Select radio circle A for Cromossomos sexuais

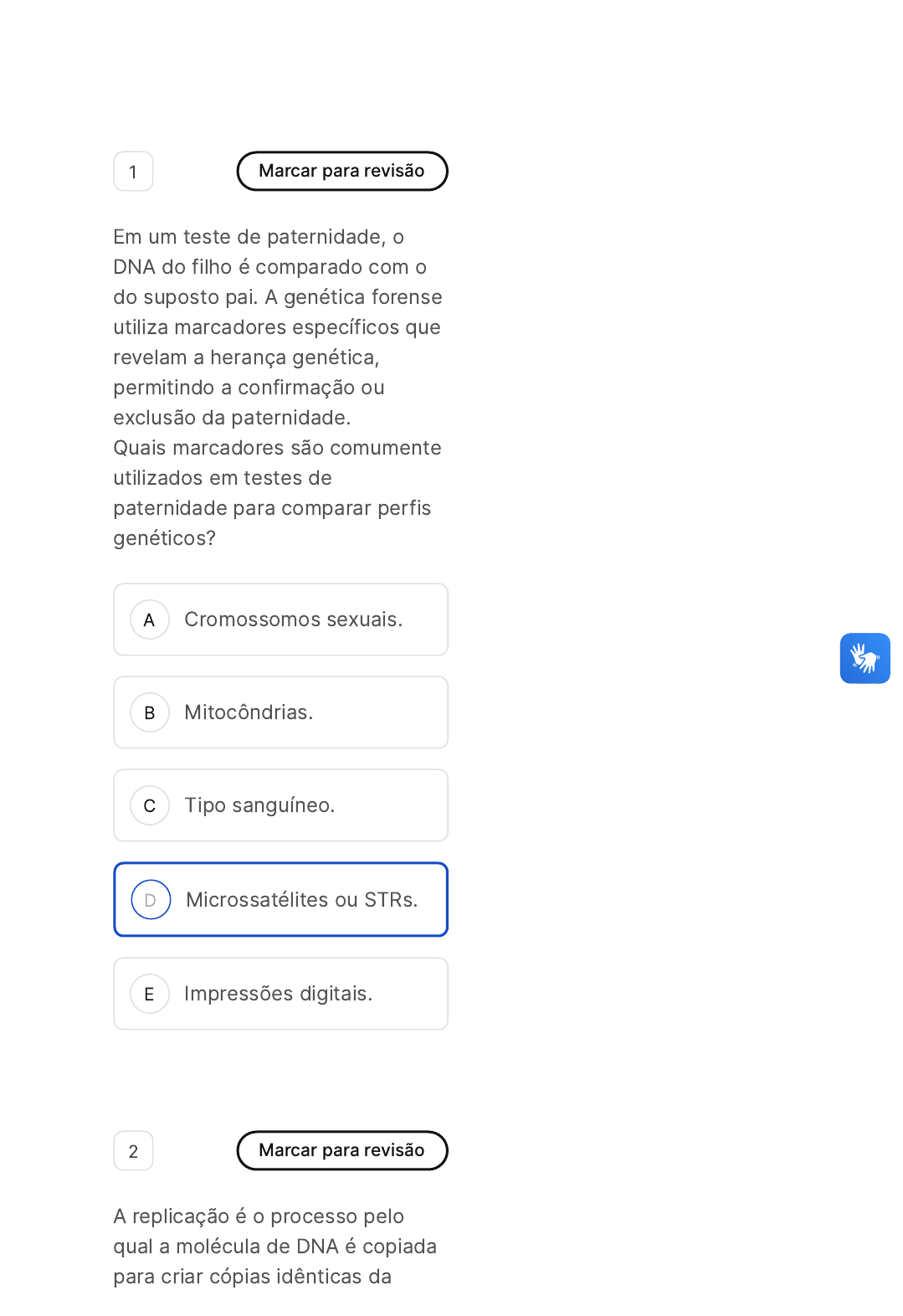click(150, 619)
